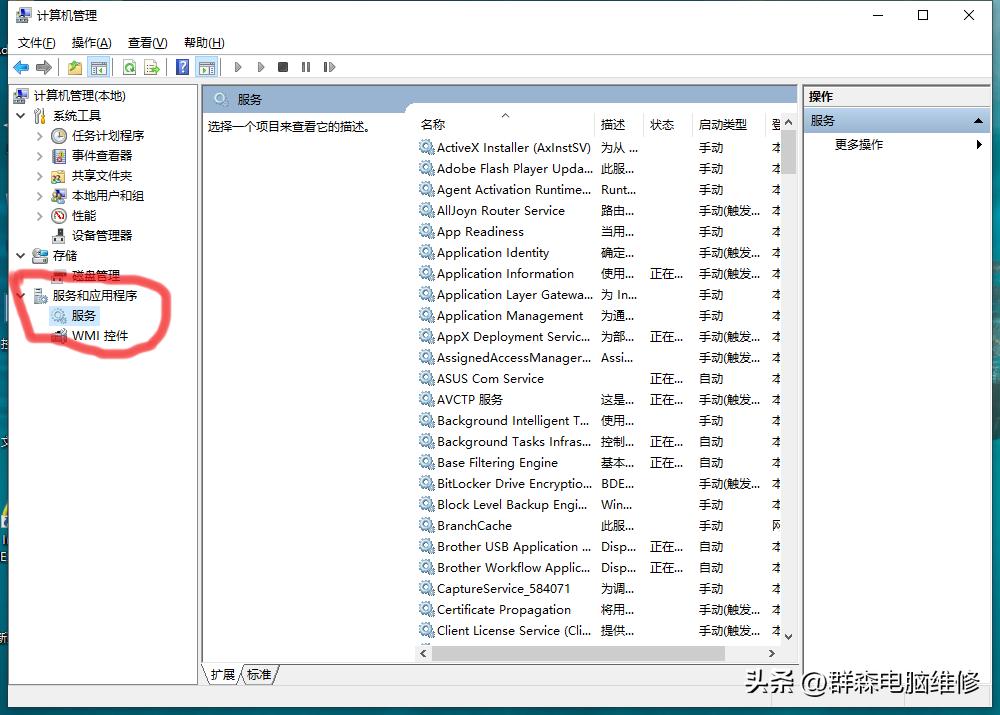Click the pause service toolbar icon

308,67
